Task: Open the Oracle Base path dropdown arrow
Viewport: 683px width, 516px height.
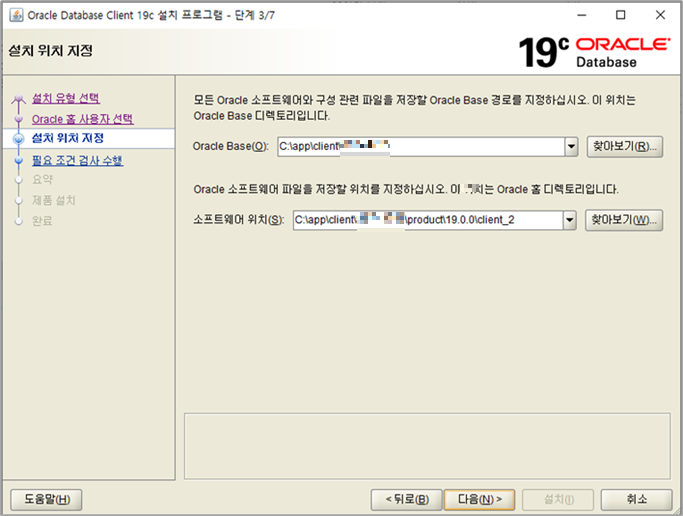Action: coord(571,147)
